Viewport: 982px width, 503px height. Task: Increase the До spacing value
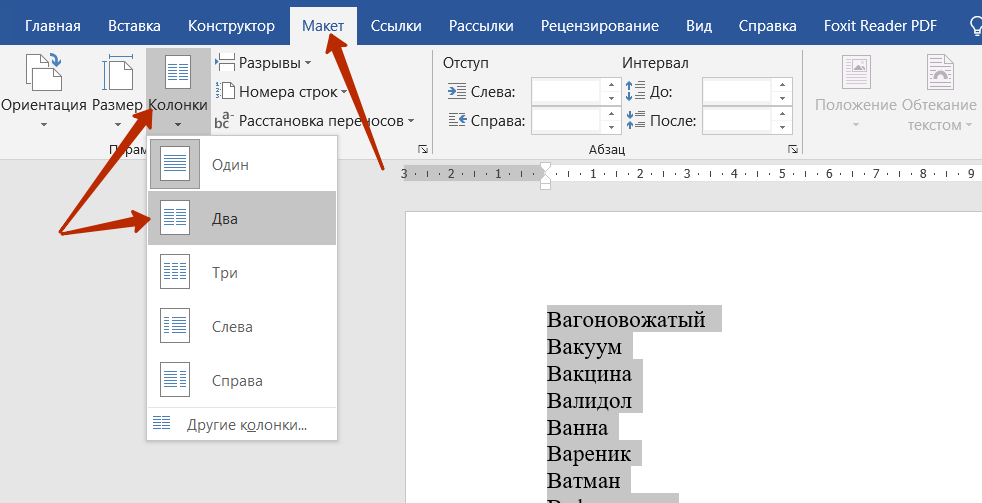point(782,85)
